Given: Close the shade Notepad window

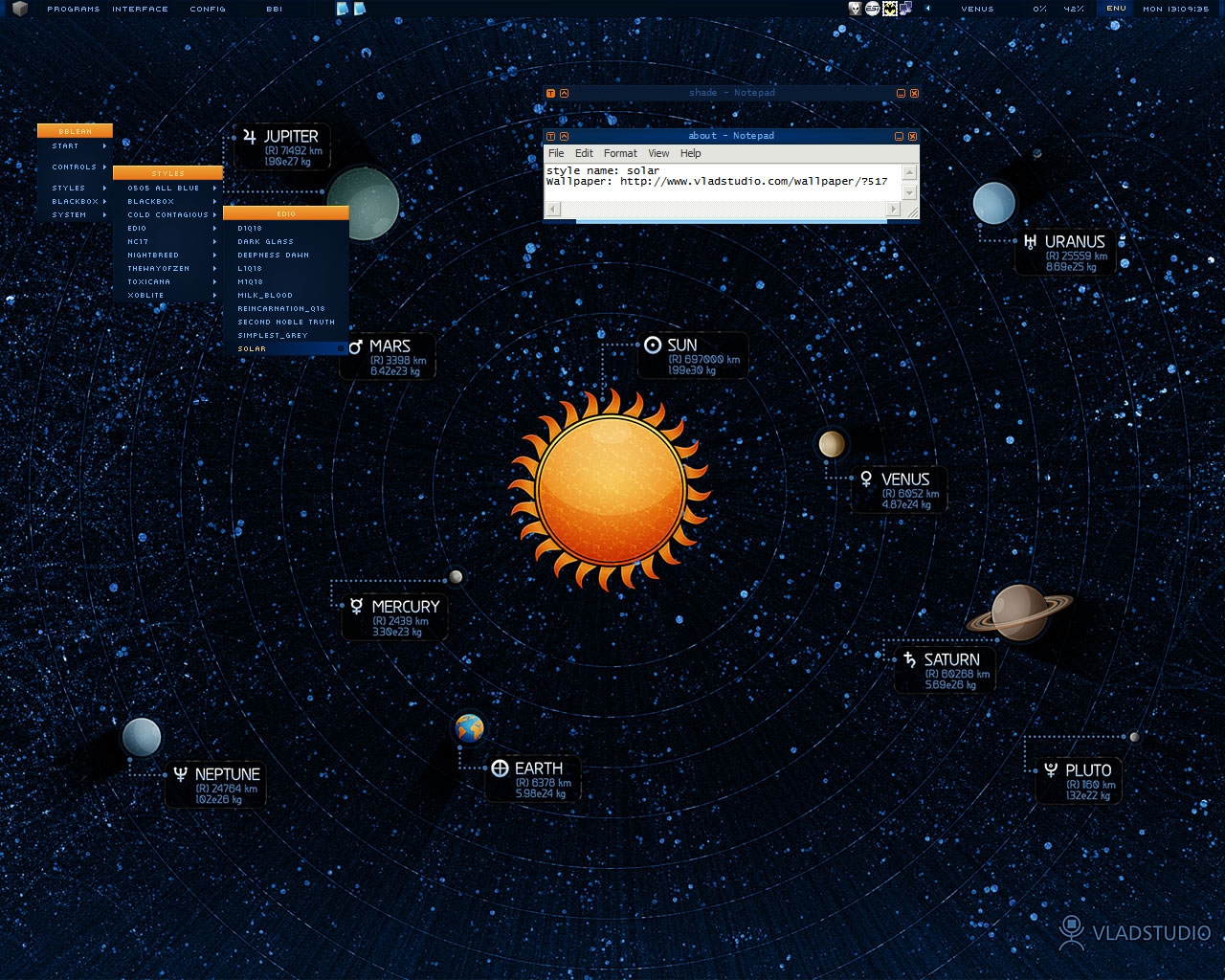Looking at the screenshot, I should 914,93.
